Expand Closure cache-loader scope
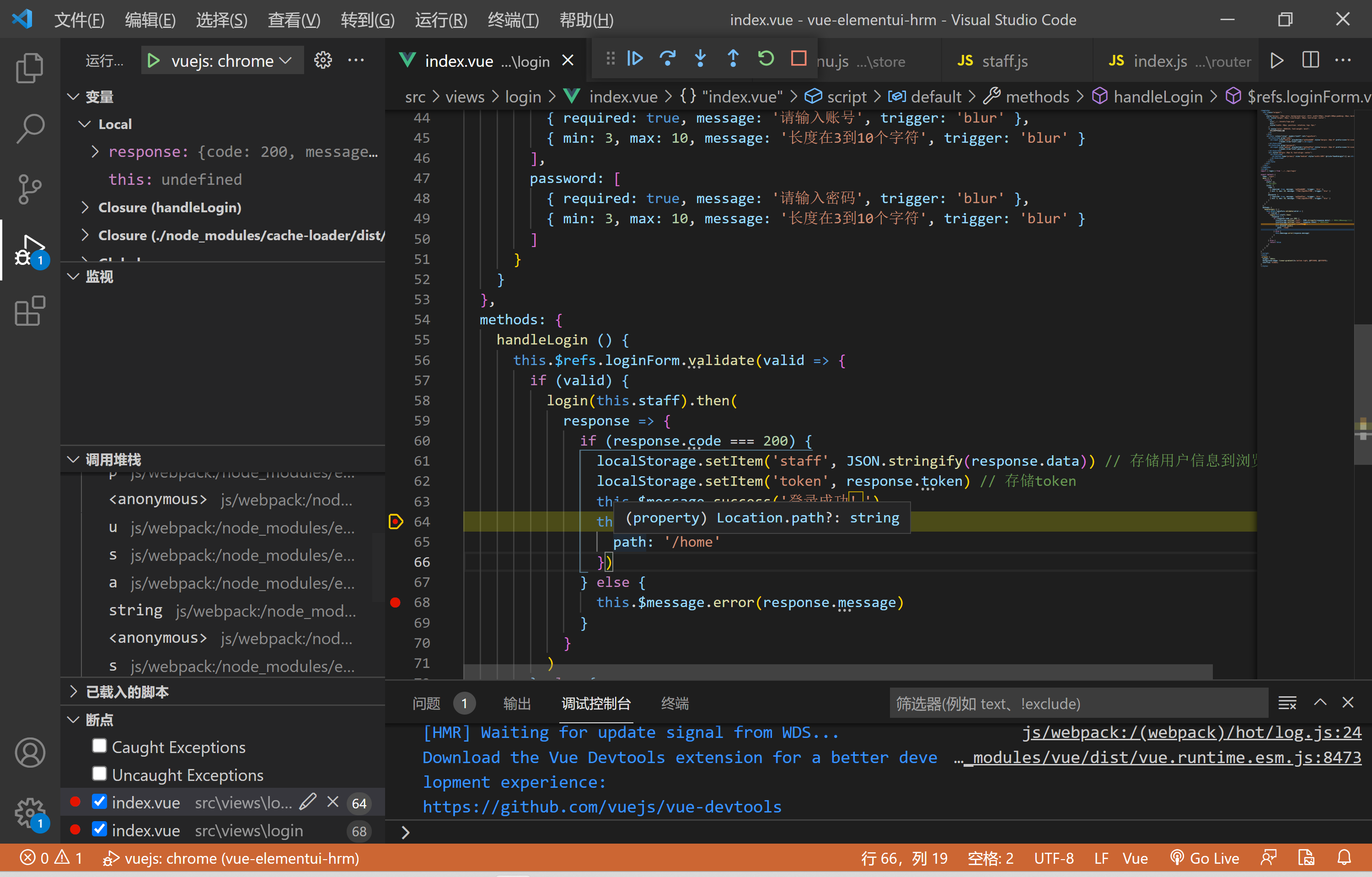This screenshot has width=1372, height=877. (x=84, y=235)
